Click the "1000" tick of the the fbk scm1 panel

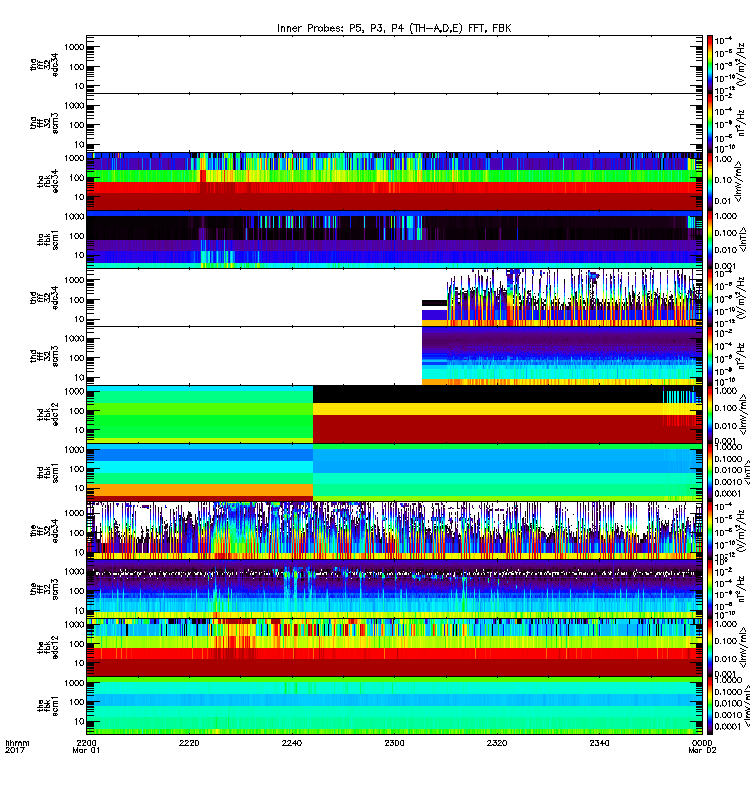tap(74, 683)
